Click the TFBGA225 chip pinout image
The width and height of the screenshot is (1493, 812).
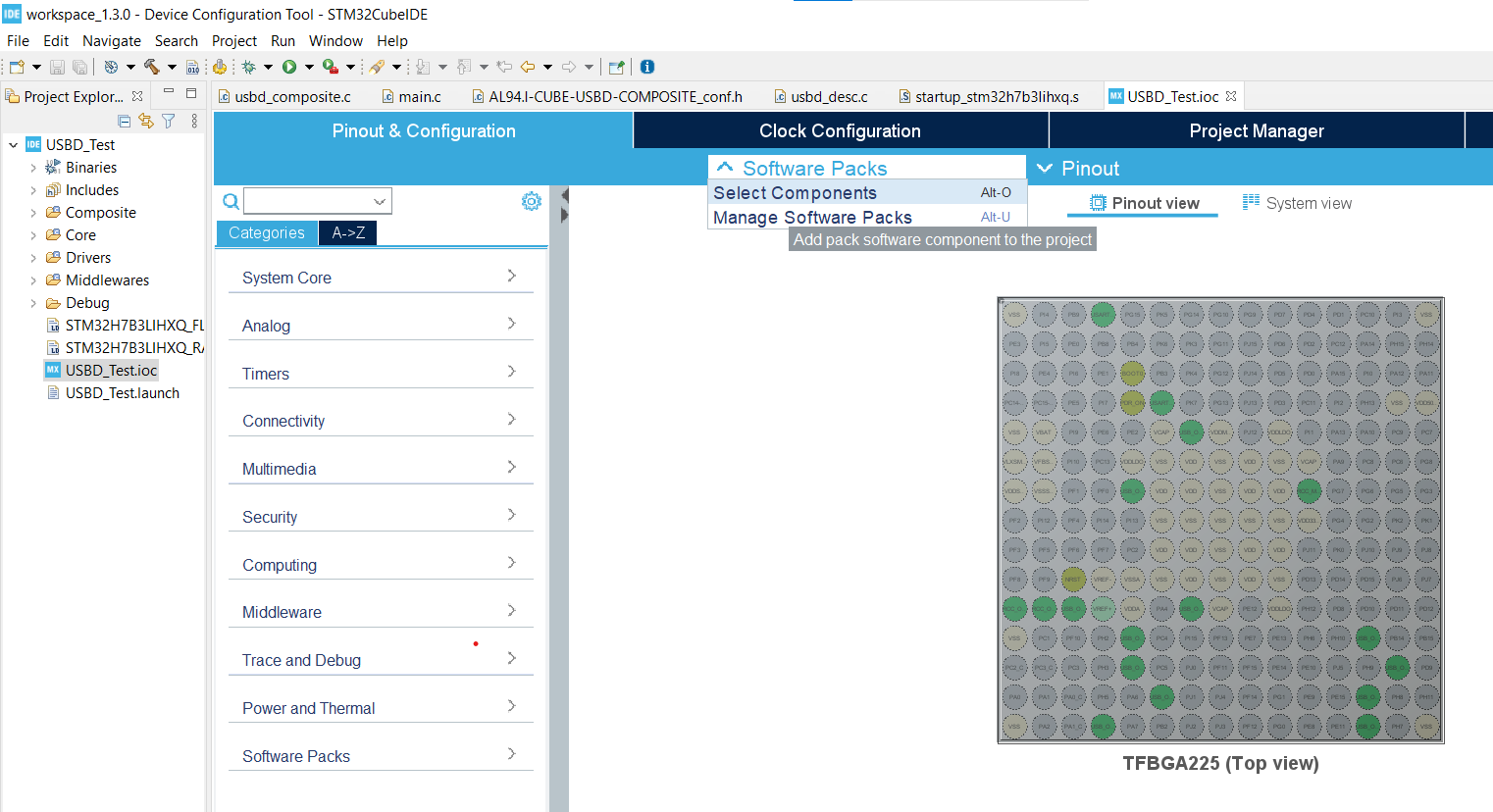coord(1220,521)
